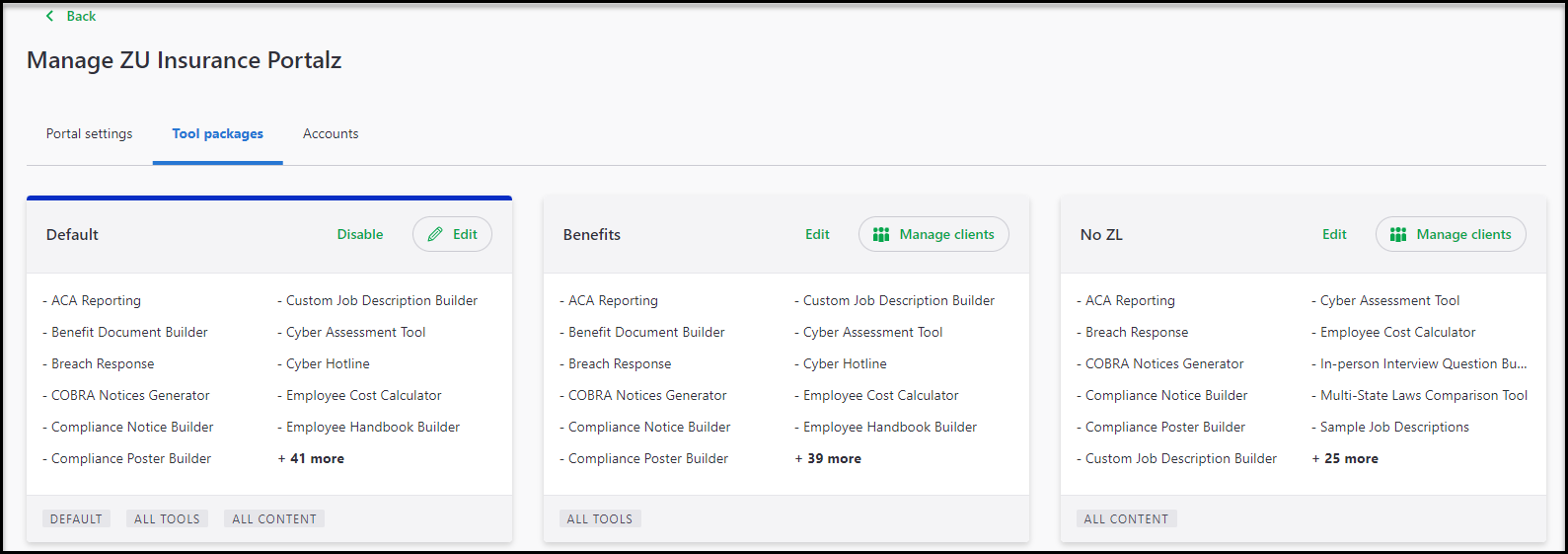Image resolution: width=1568 pixels, height=554 pixels.
Task: Click 'Employee Handbook Builder' in Benefits card
Action: [x=890, y=427]
